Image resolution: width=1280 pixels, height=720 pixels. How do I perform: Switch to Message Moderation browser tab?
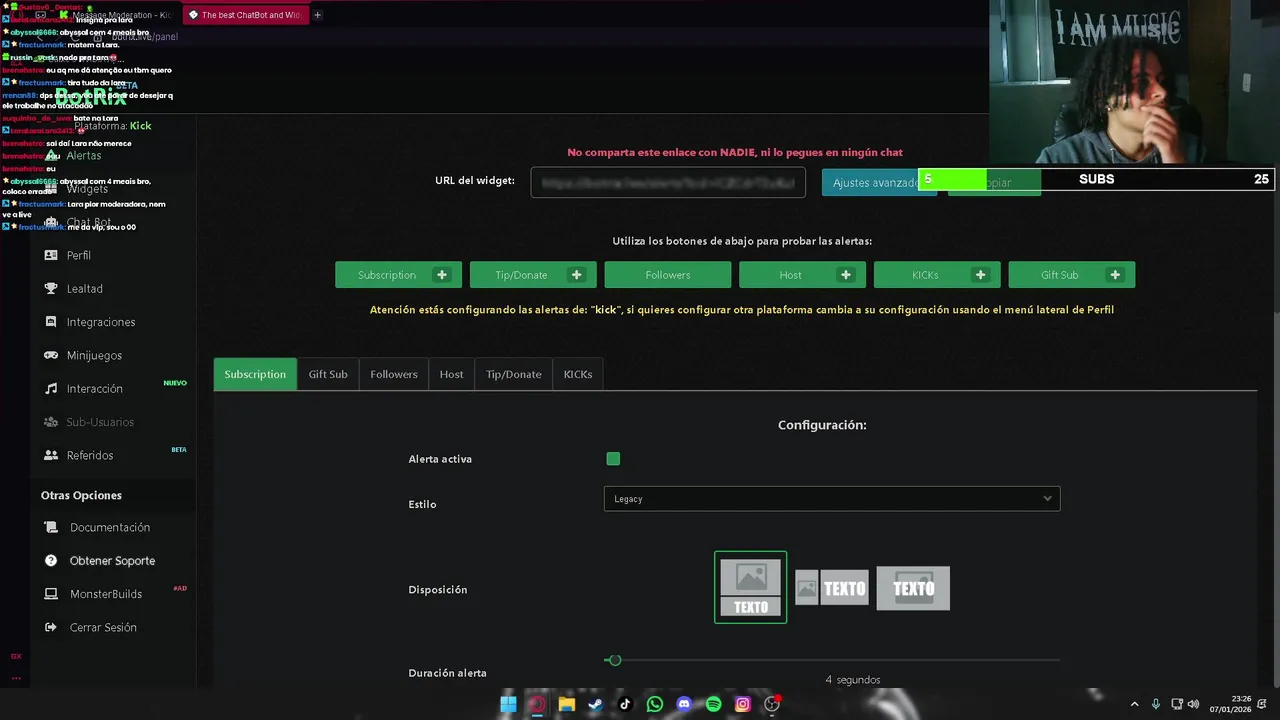click(118, 15)
